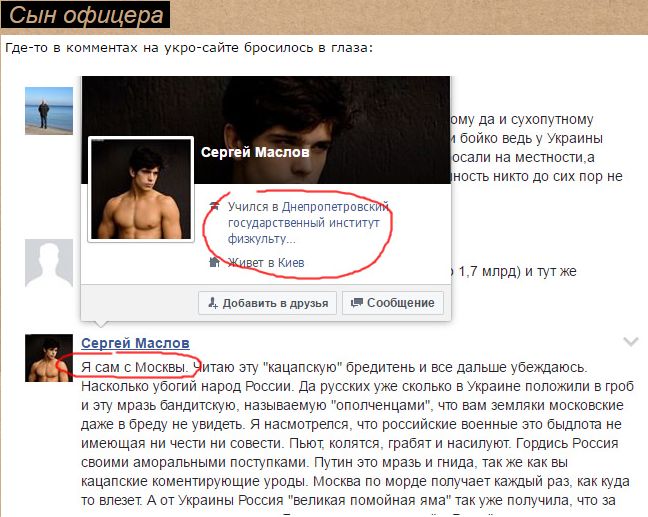
Task: Click the hovercard pointer arrow tip
Action: [x=100, y=324]
